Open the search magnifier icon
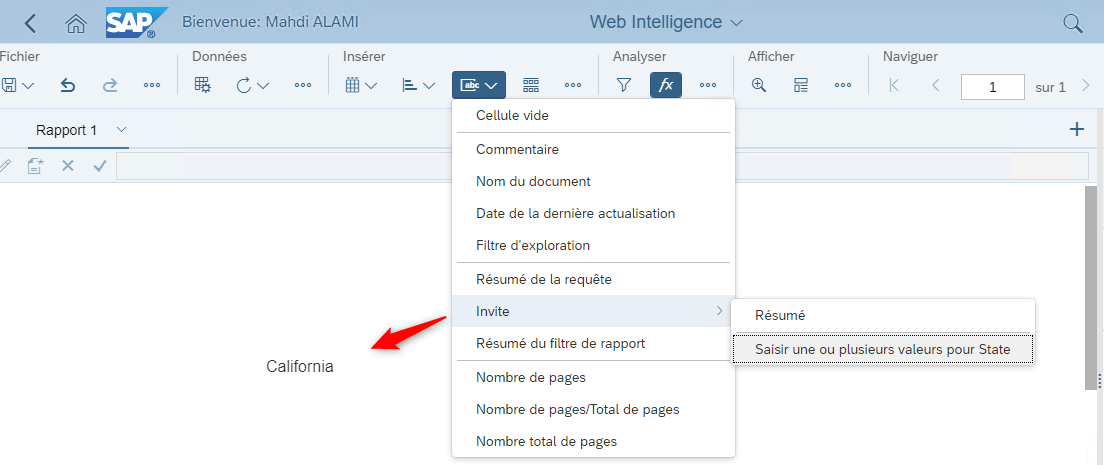The height and width of the screenshot is (465, 1104). [x=1072, y=23]
